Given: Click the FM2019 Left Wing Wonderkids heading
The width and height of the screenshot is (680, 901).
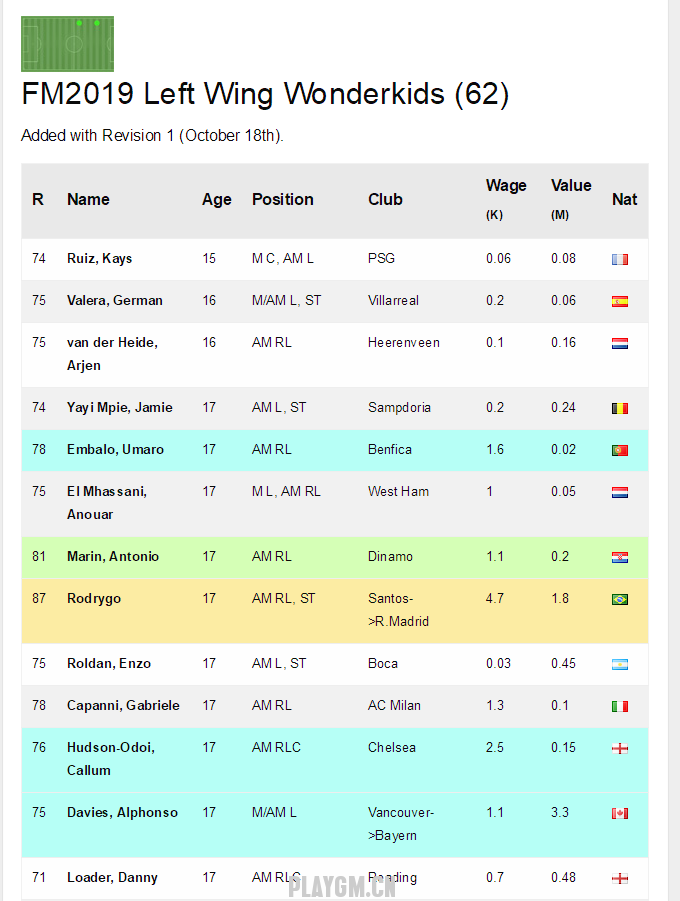Looking at the screenshot, I should tap(265, 94).
